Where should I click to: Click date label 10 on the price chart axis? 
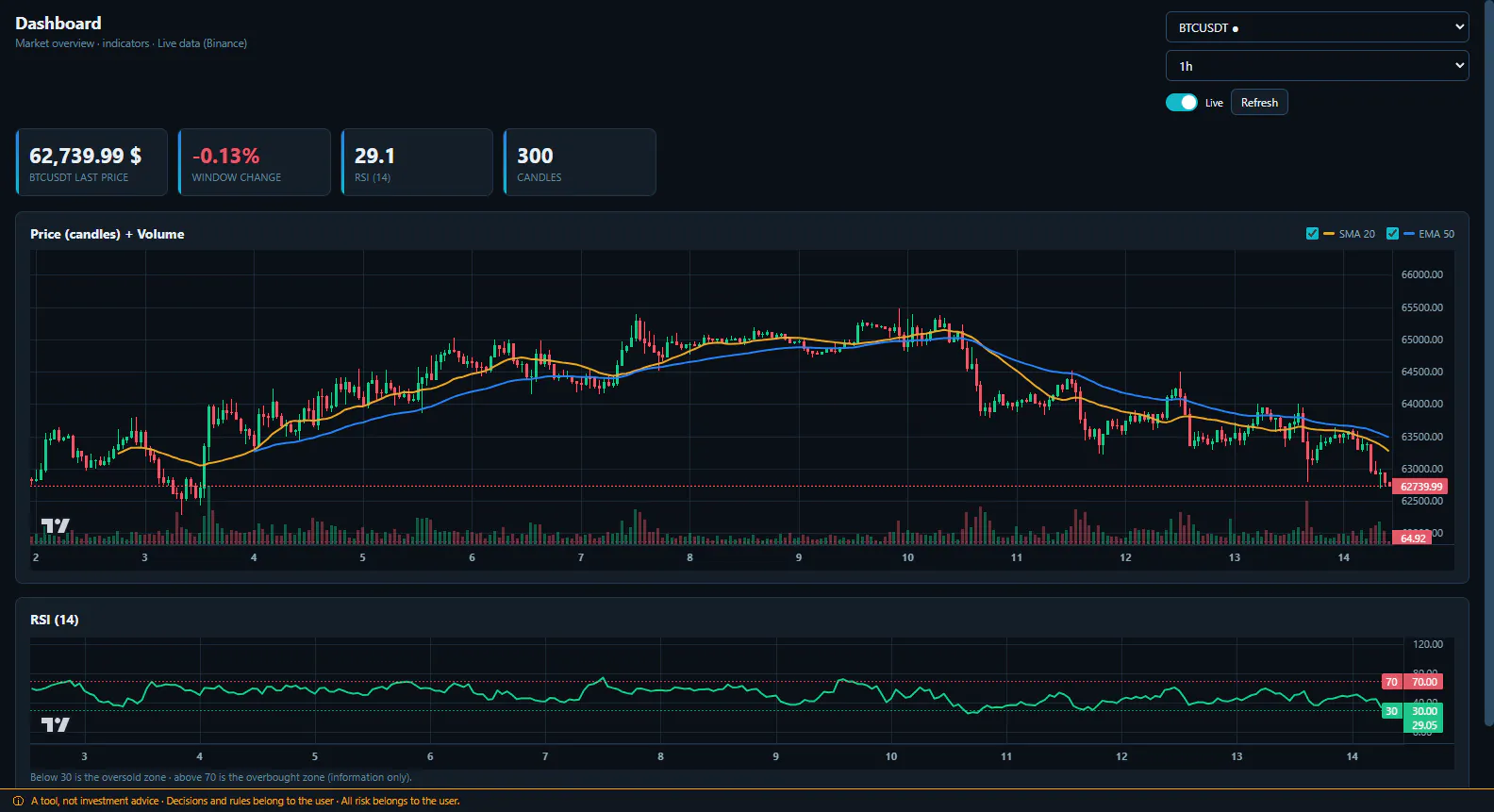(907, 557)
